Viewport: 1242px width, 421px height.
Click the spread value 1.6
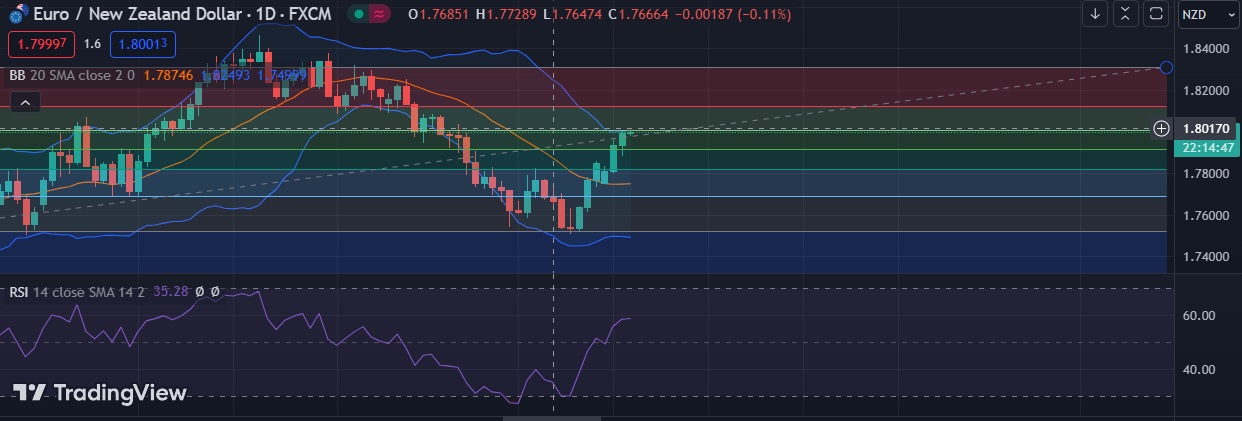click(92, 44)
